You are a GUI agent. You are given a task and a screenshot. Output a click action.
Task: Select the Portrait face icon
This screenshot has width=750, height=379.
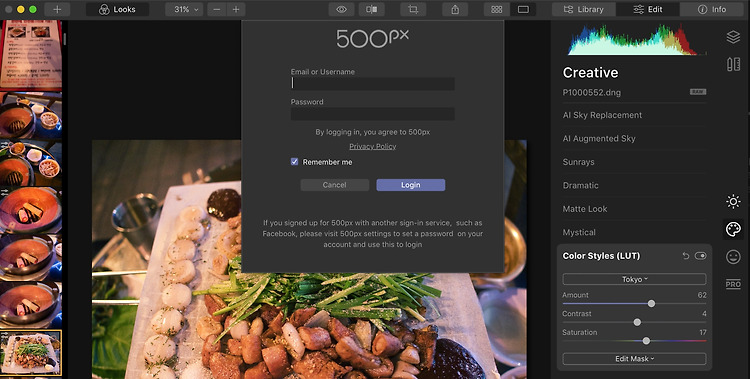pyautogui.click(x=733, y=257)
